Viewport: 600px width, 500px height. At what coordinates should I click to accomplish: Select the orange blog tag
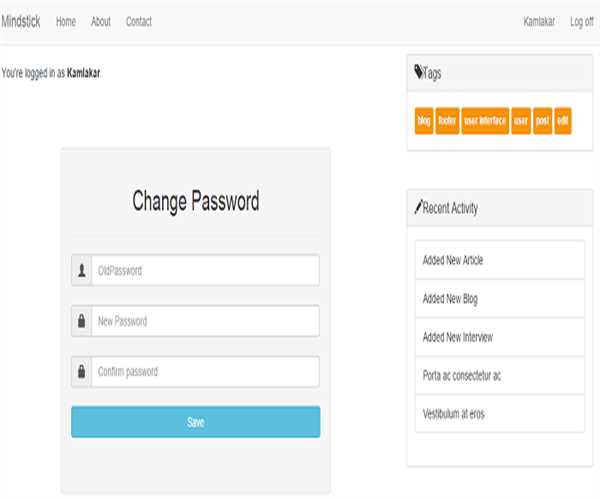click(423, 121)
